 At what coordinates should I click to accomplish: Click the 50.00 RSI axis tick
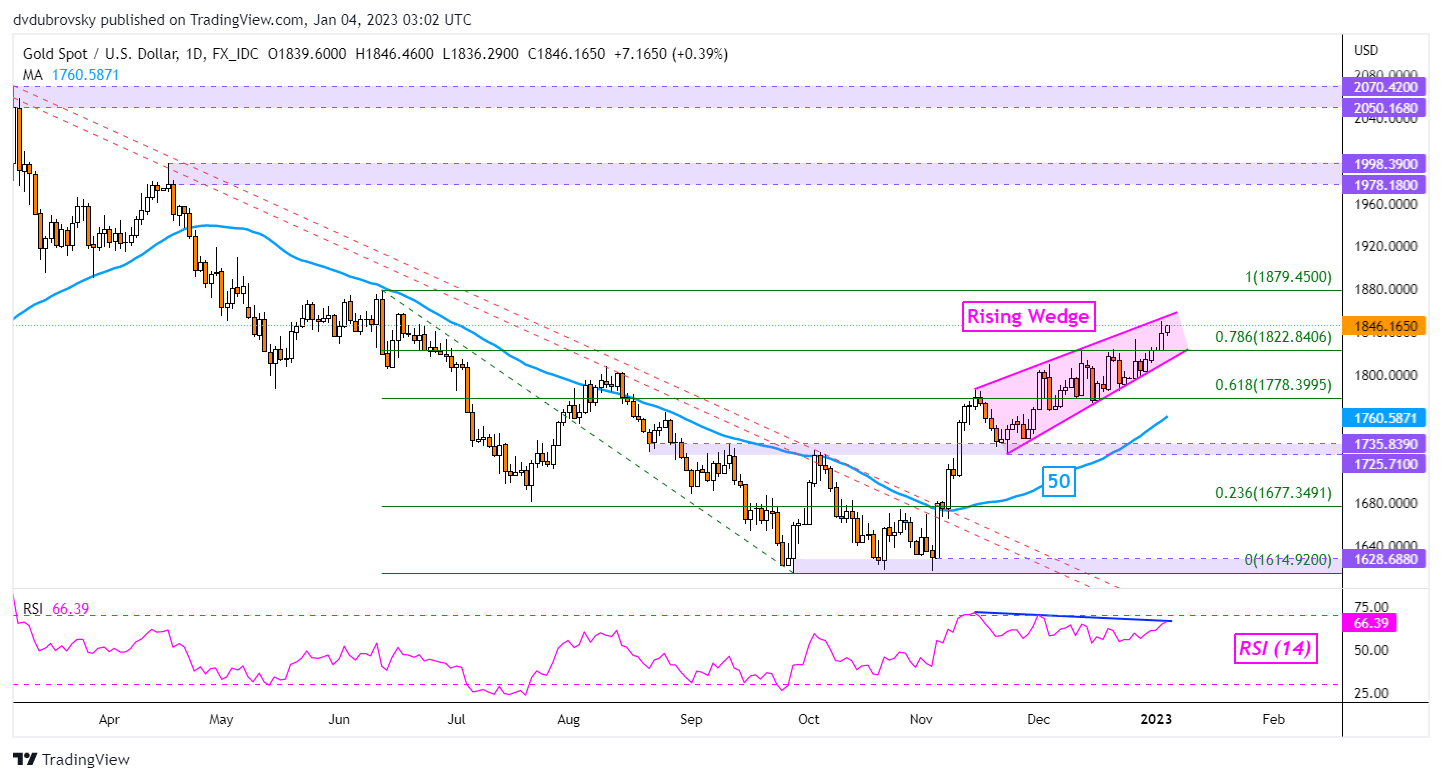1372,650
